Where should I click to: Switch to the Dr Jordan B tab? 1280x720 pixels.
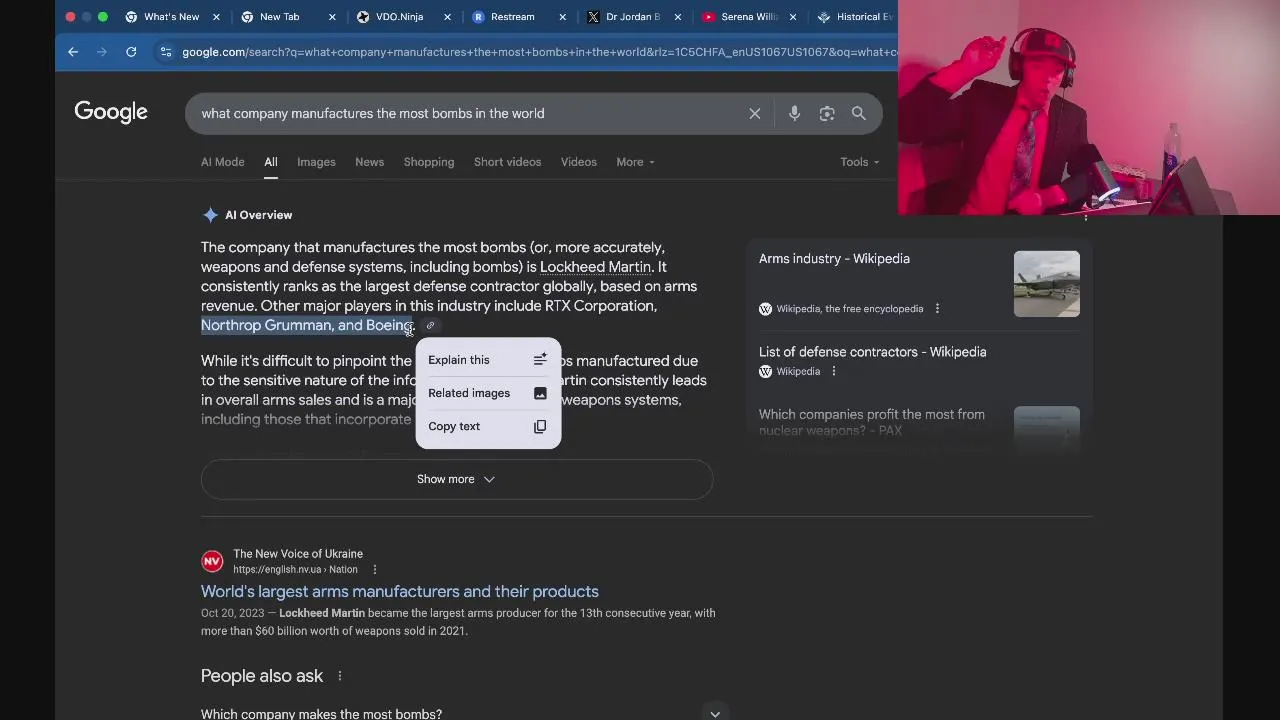pyautogui.click(x=633, y=17)
